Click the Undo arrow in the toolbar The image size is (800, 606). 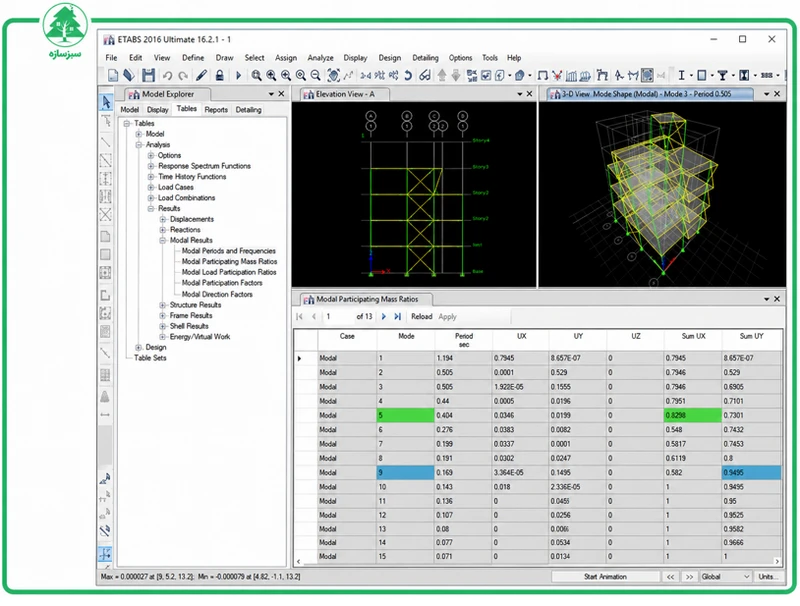coord(167,75)
